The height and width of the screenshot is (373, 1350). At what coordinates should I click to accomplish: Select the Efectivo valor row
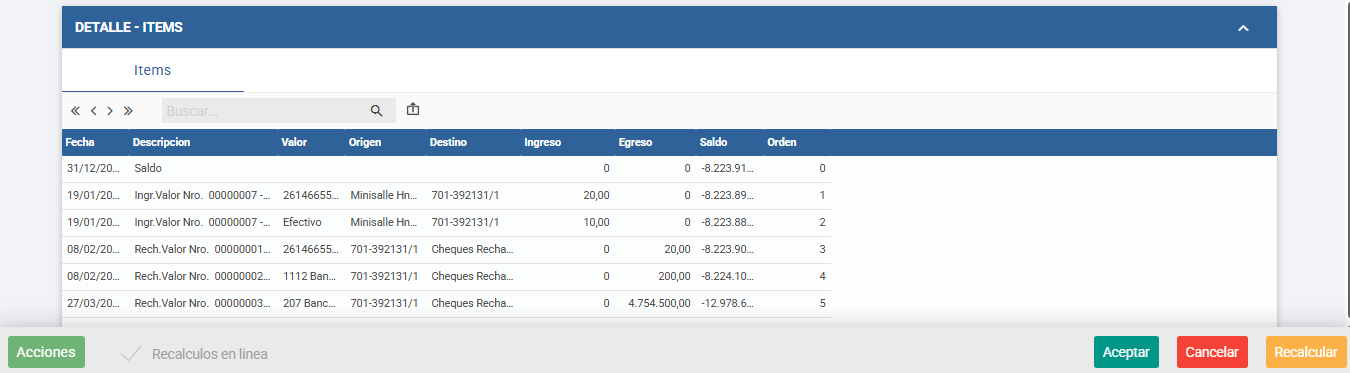point(446,223)
